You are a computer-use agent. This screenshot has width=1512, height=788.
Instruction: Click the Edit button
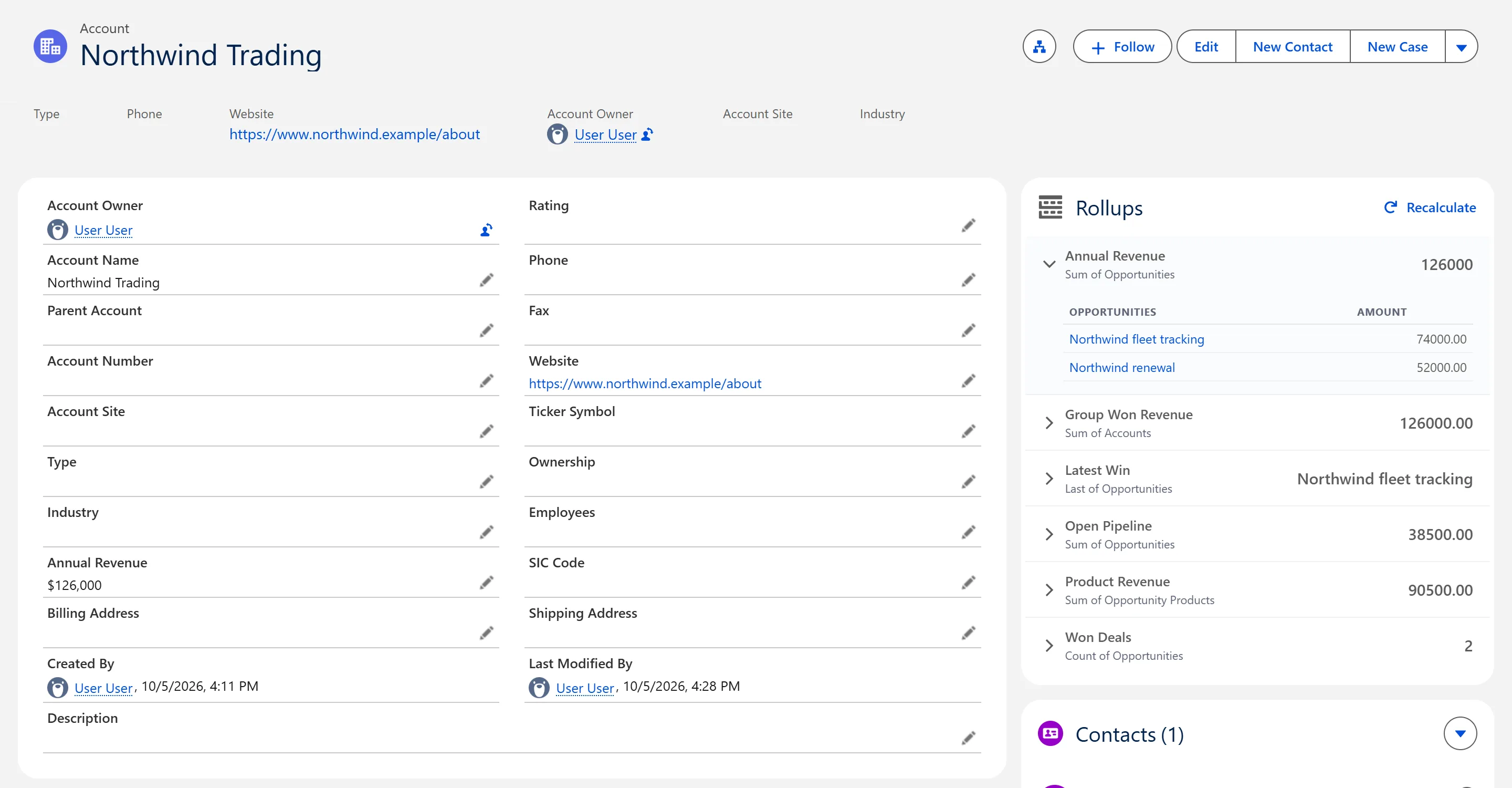pyautogui.click(x=1205, y=46)
